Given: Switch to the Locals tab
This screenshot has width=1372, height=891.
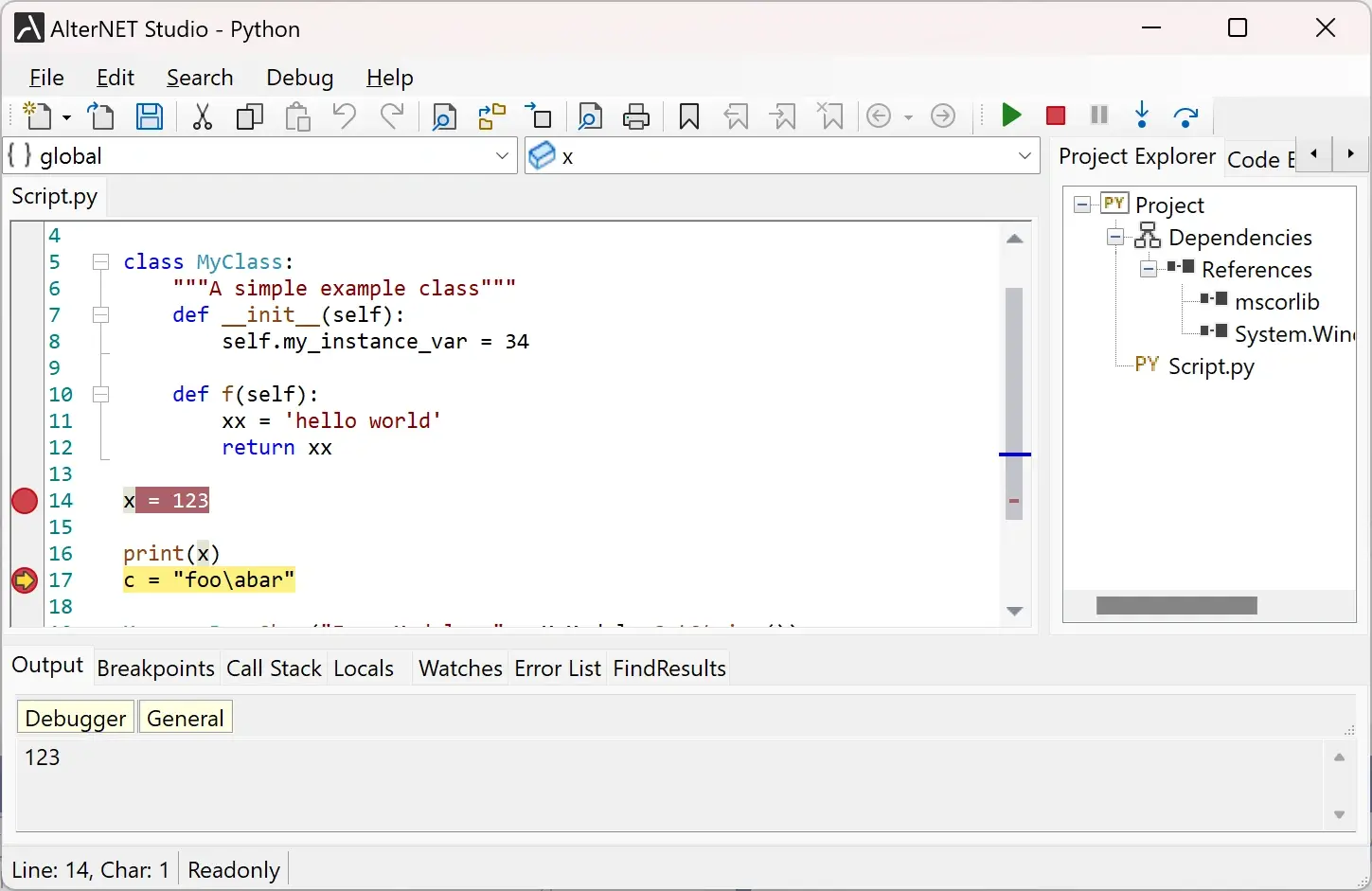Looking at the screenshot, I should coord(364,668).
